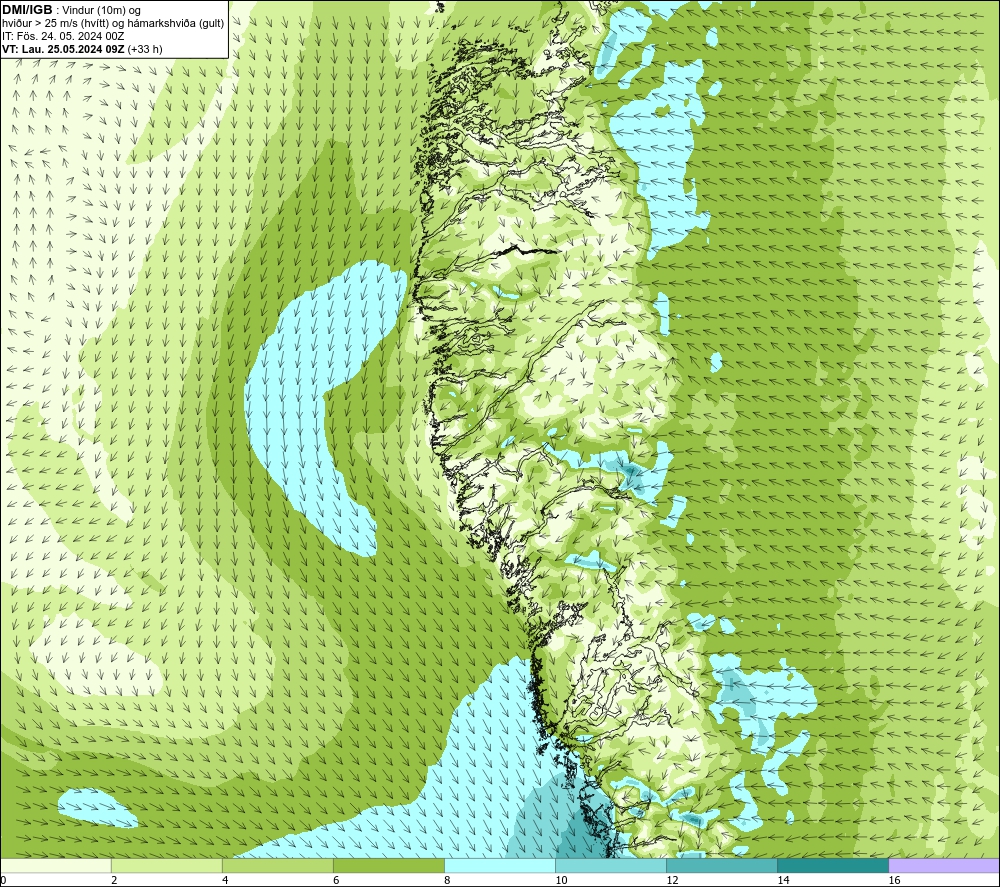Viewport: 1000px width, 887px height.
Task: Click the legend scale label "2"
Action: [x=114, y=881]
